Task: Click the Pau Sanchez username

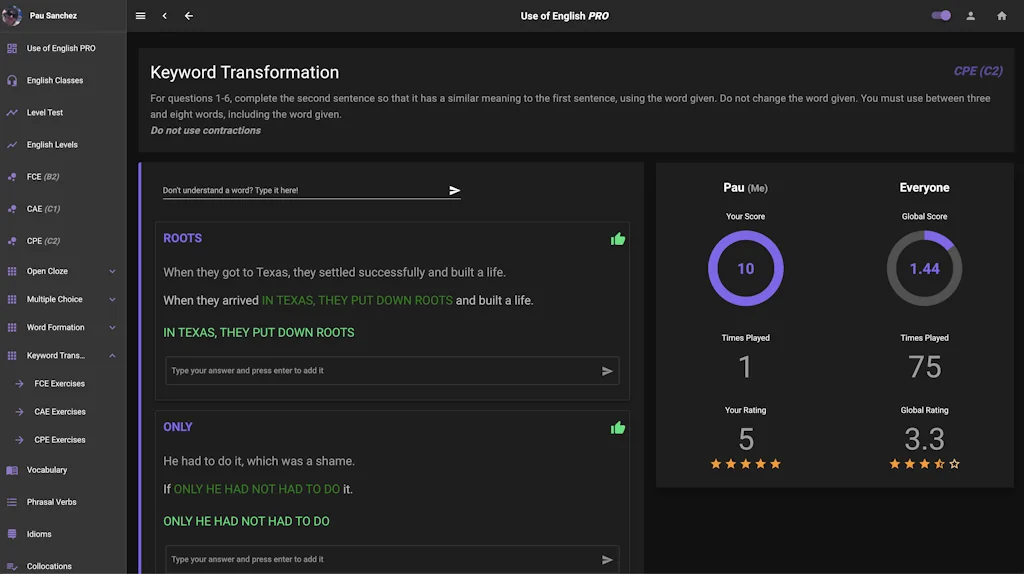Action: pyautogui.click(x=53, y=16)
